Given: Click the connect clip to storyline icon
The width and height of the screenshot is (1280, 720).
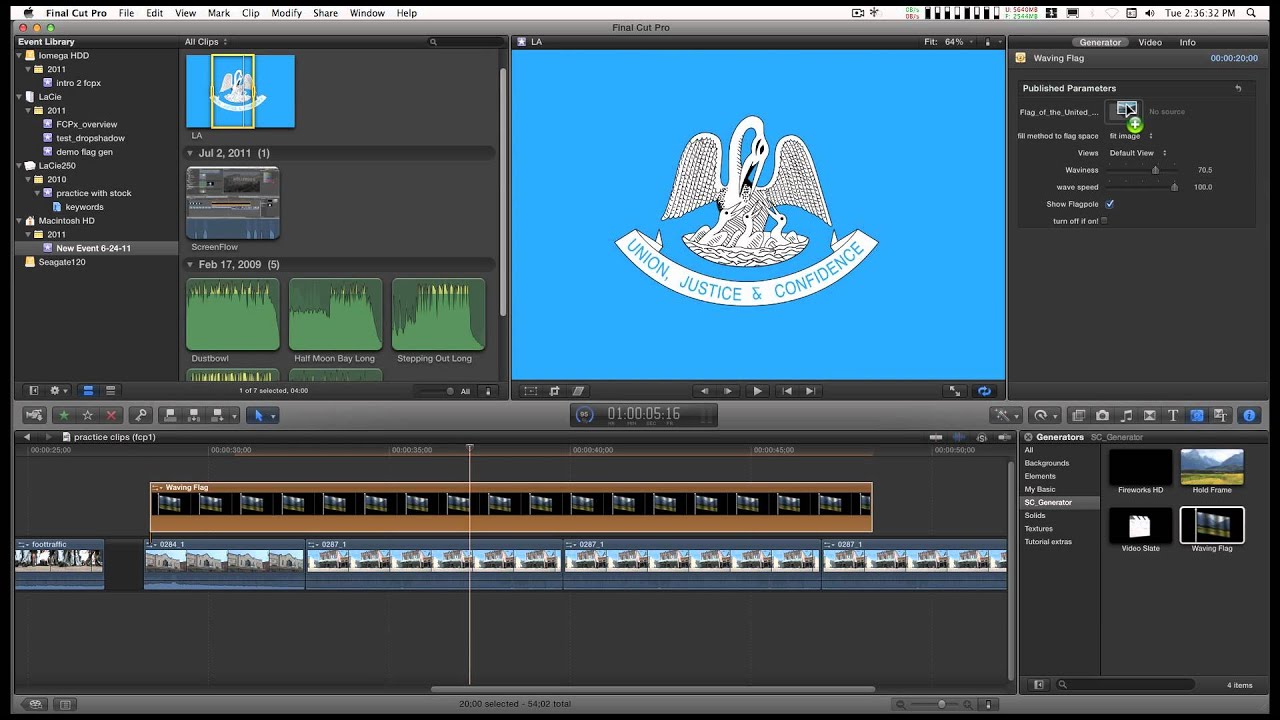Looking at the screenshot, I should [169, 415].
